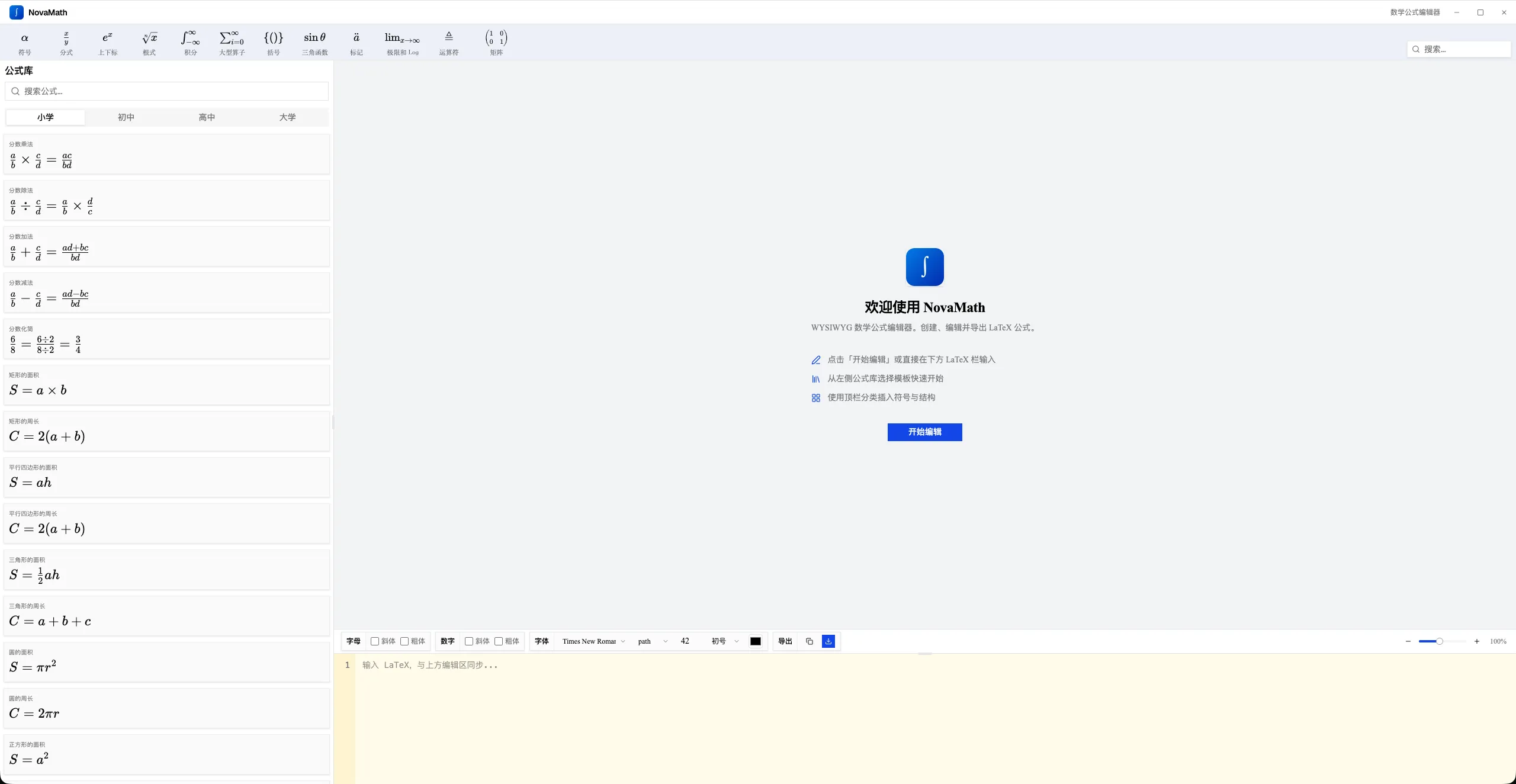Click the copy icon in export group

(x=810, y=641)
